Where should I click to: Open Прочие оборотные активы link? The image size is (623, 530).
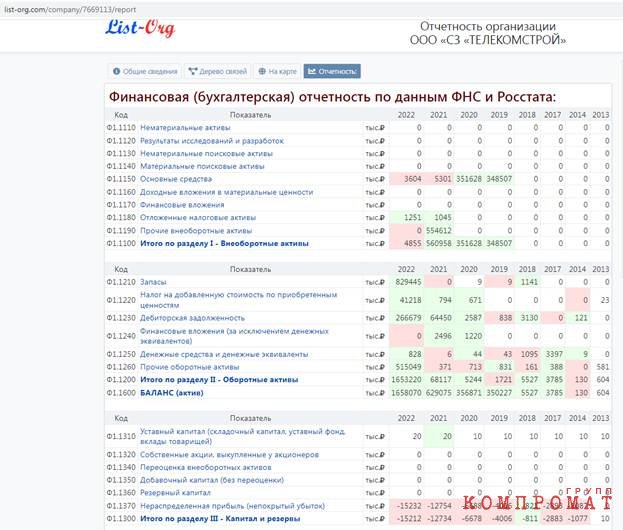point(190,367)
